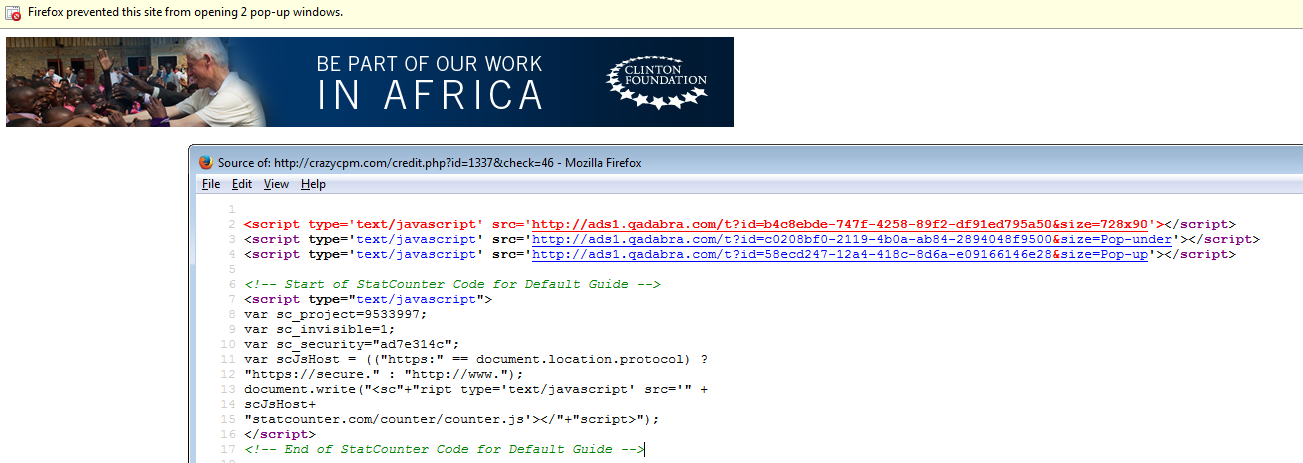The image size is (1303, 463).
Task: Click the line 'var sc_project=9533997;'
Action: pos(335,314)
